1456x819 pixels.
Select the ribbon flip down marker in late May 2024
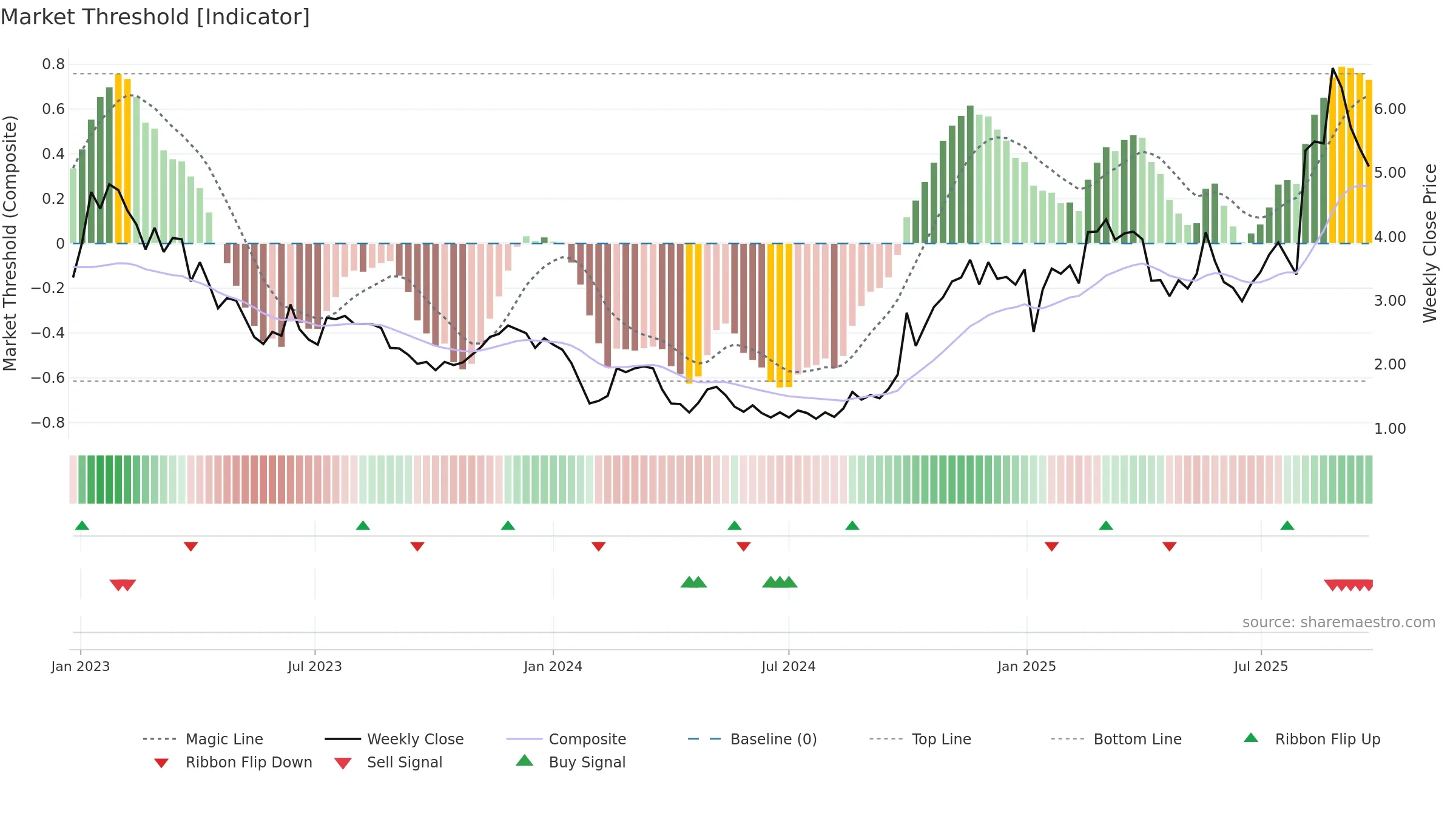coord(743,547)
